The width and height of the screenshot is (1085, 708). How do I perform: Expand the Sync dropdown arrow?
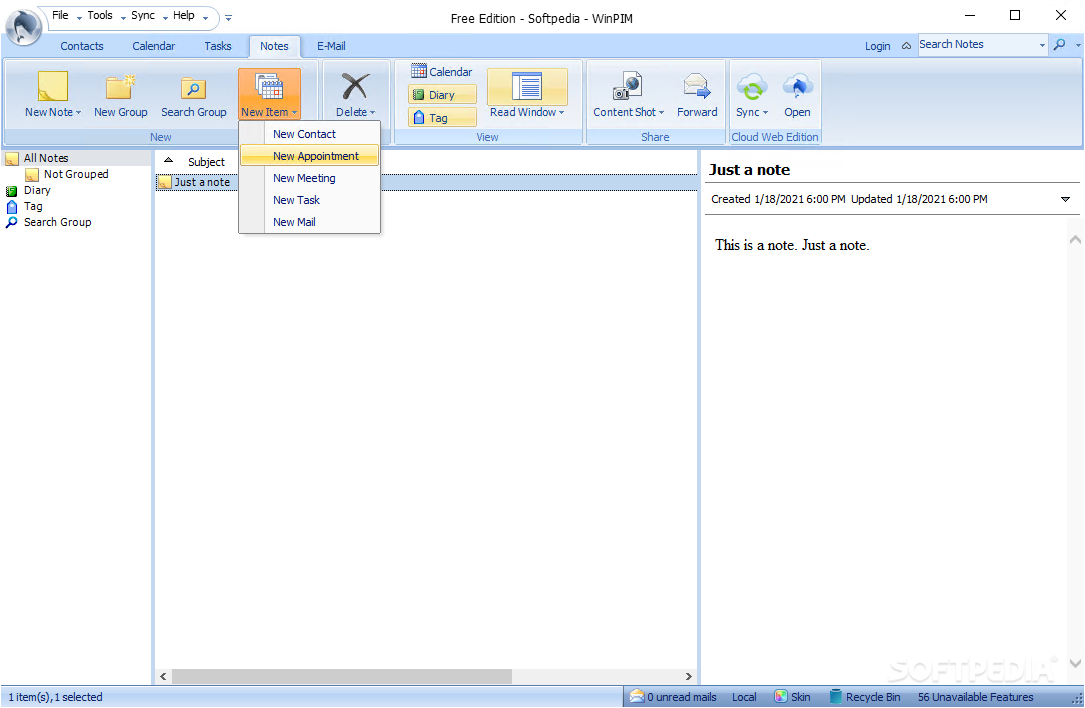click(x=765, y=113)
